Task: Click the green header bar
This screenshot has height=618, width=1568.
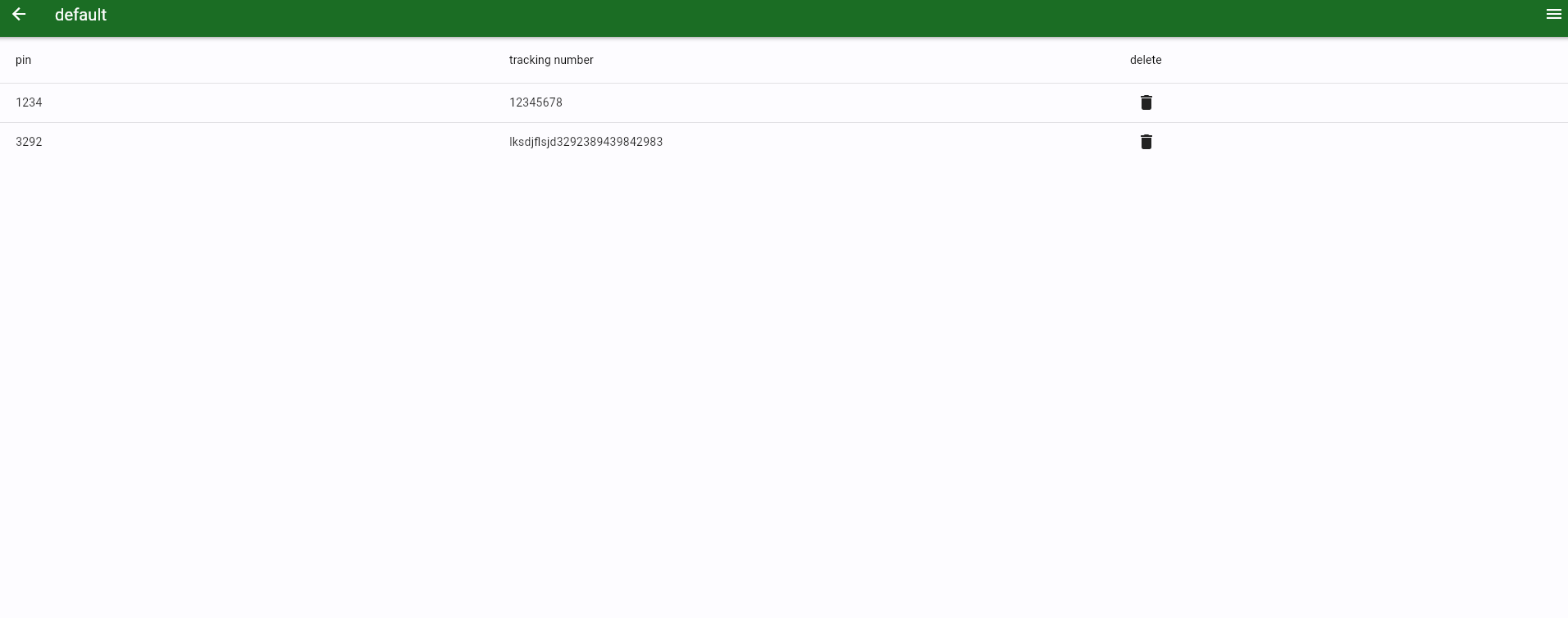Action: tap(784, 18)
